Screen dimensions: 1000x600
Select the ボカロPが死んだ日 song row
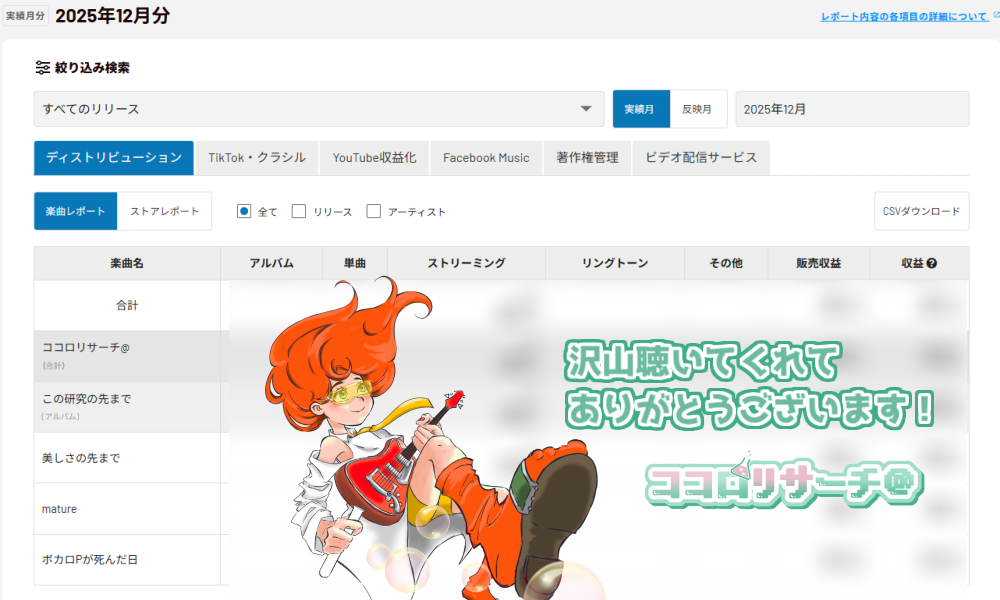pyautogui.click(x=90, y=559)
